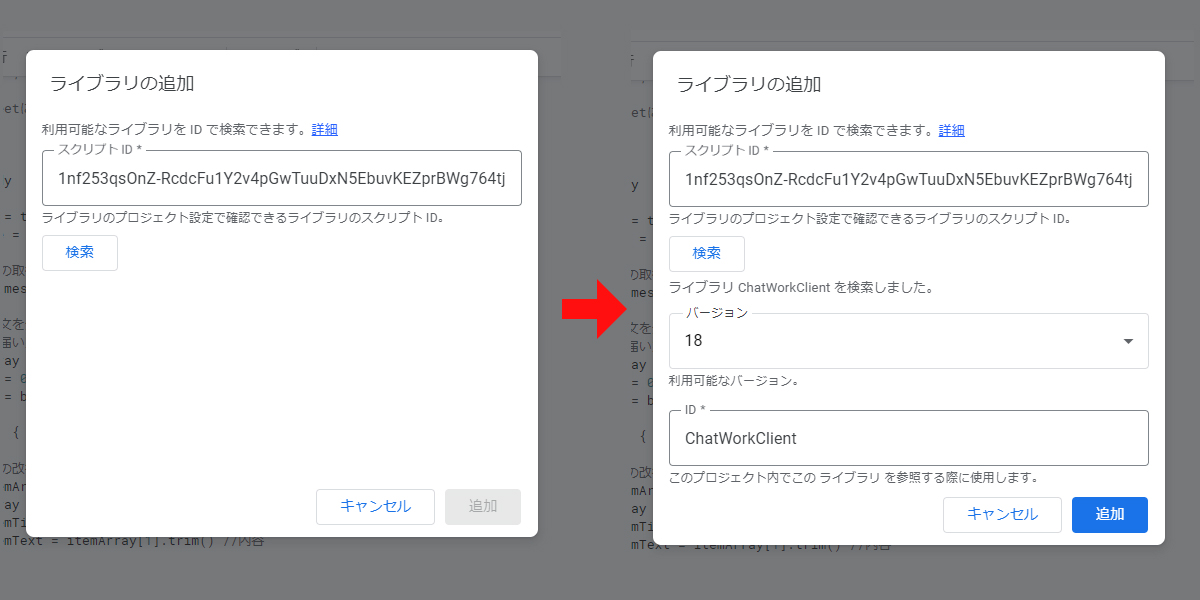Image resolution: width=1200 pixels, height=600 pixels.
Task: Click キャンセル in the right dialog
Action: coord(1002,515)
